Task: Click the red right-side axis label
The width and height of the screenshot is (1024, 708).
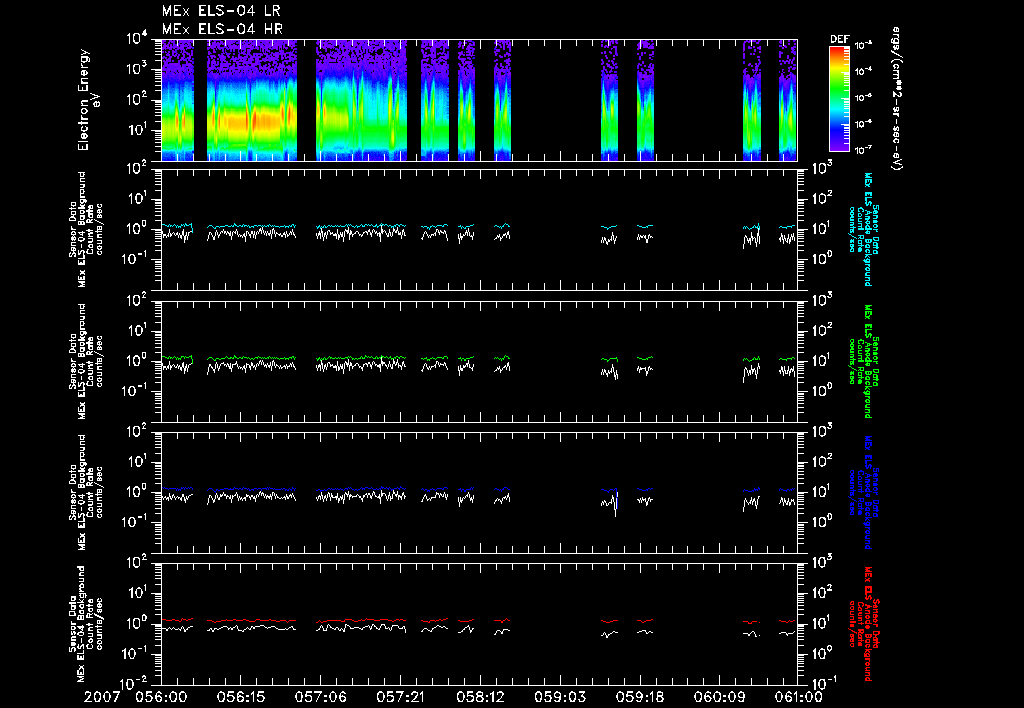Action: 863,624
